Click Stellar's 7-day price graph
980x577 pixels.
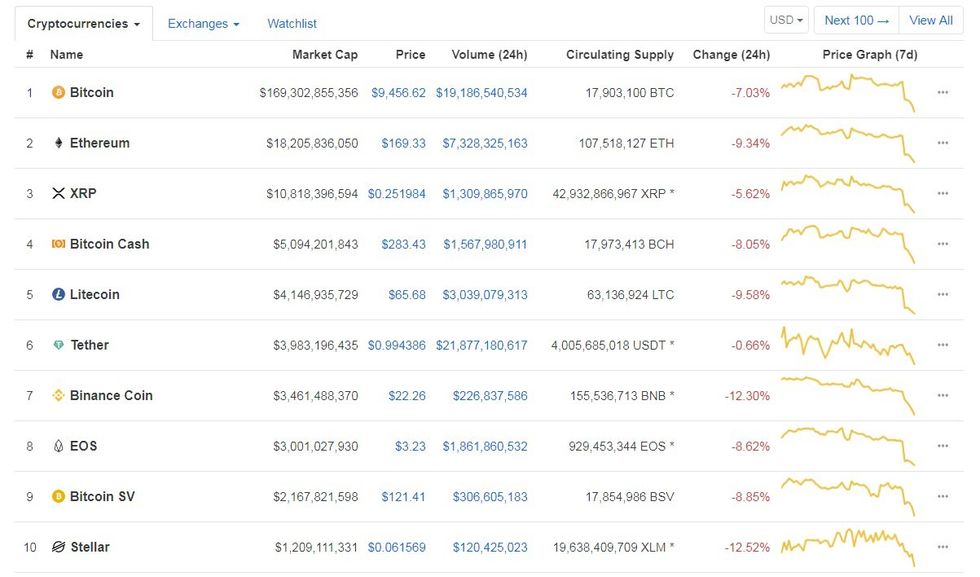pyautogui.click(x=849, y=547)
